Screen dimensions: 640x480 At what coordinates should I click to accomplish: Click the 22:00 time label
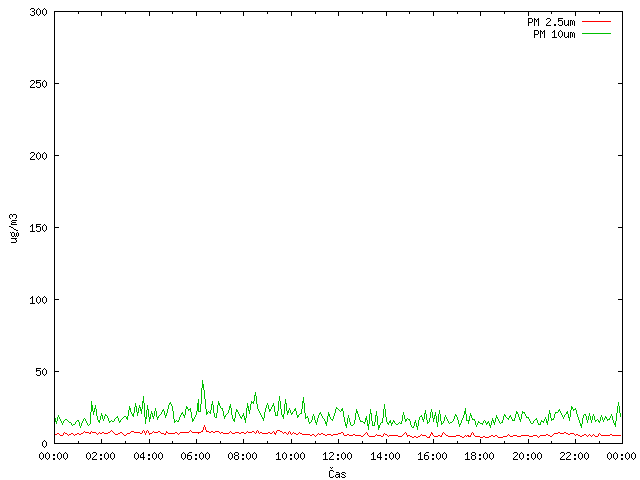[x=574, y=456]
